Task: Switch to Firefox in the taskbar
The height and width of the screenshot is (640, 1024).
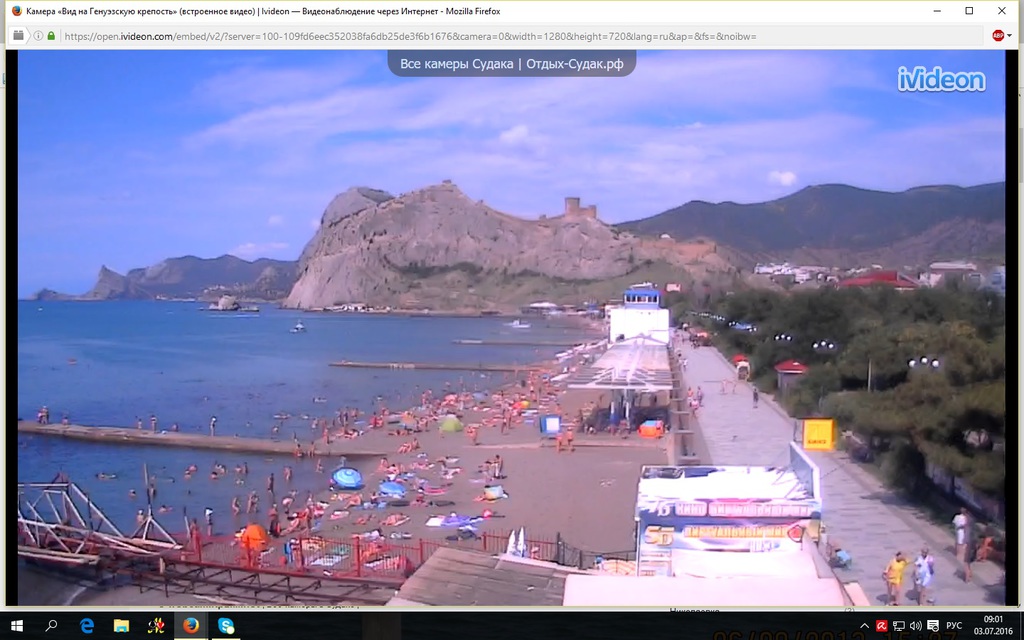Action: pos(190,625)
